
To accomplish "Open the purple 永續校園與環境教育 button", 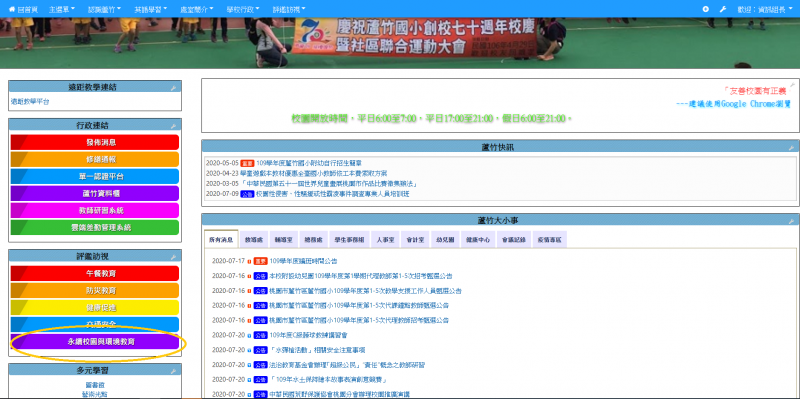I will 95,341.
